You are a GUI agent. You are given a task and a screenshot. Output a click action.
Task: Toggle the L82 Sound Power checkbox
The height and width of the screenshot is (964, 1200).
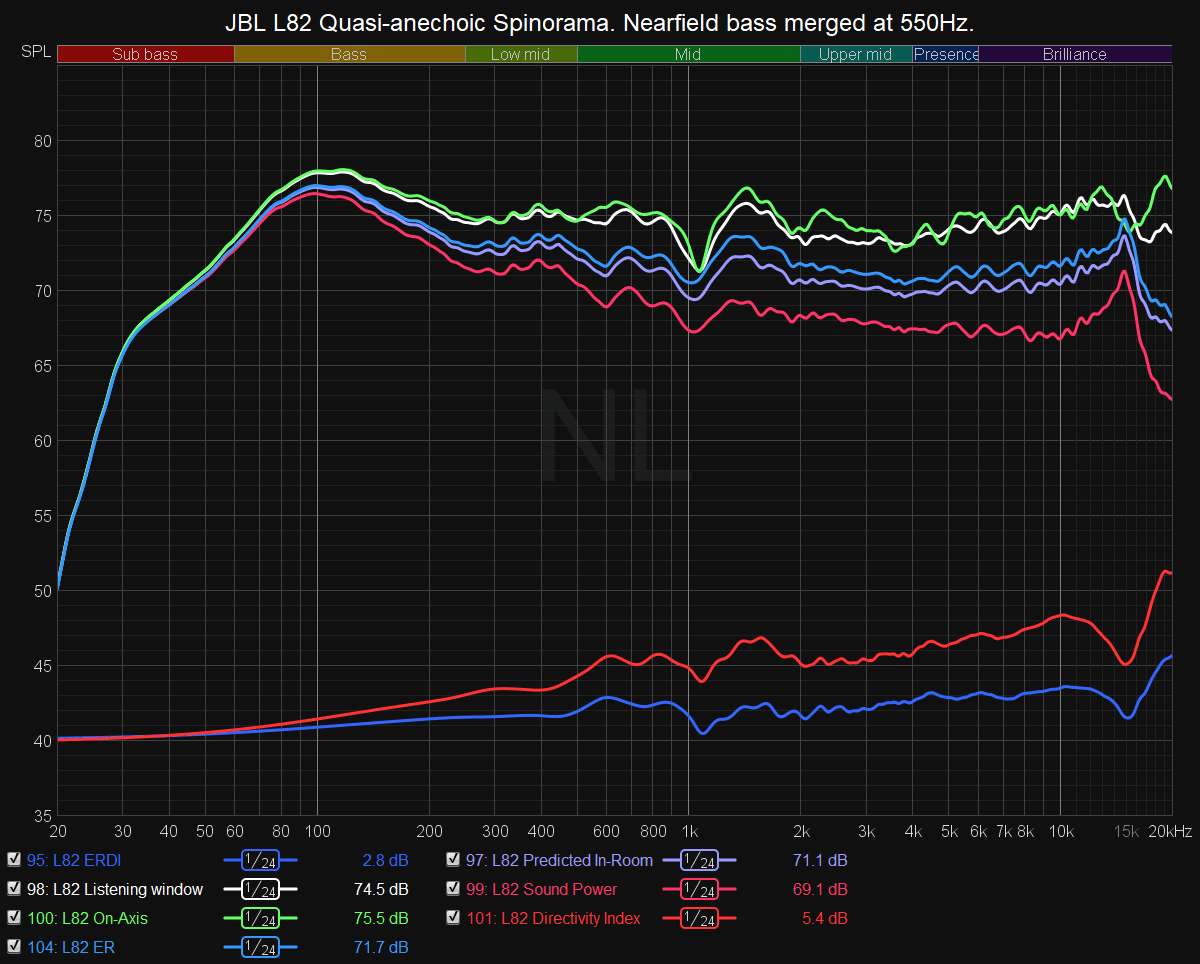pos(453,889)
